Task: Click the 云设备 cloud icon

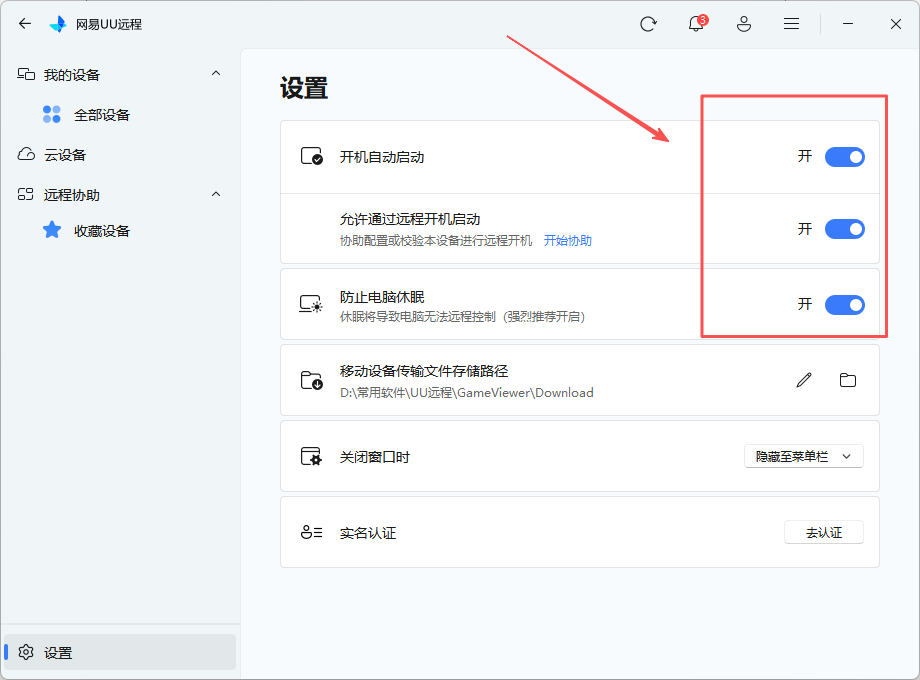Action: click(x=26, y=154)
